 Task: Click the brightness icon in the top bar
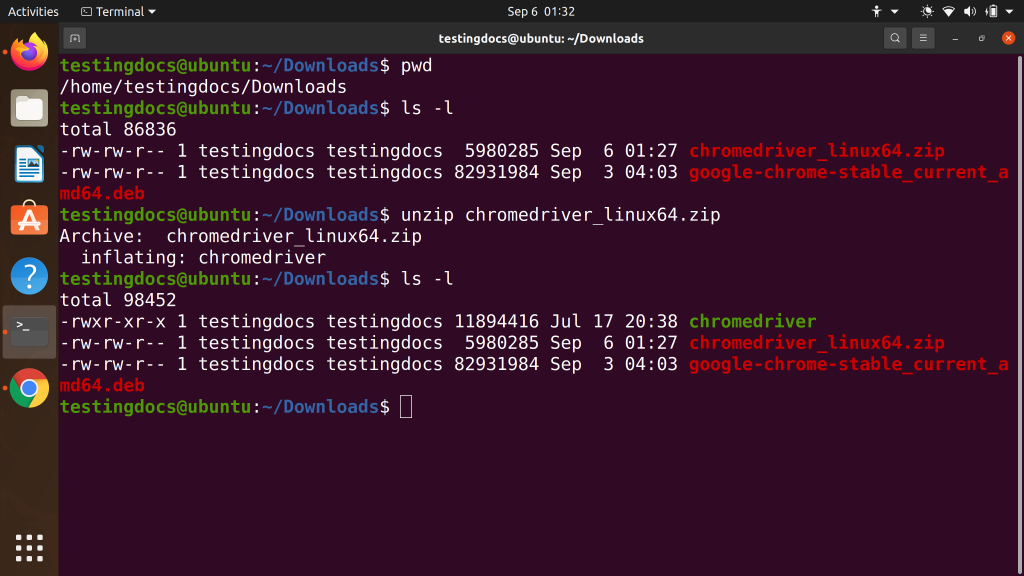coord(927,11)
